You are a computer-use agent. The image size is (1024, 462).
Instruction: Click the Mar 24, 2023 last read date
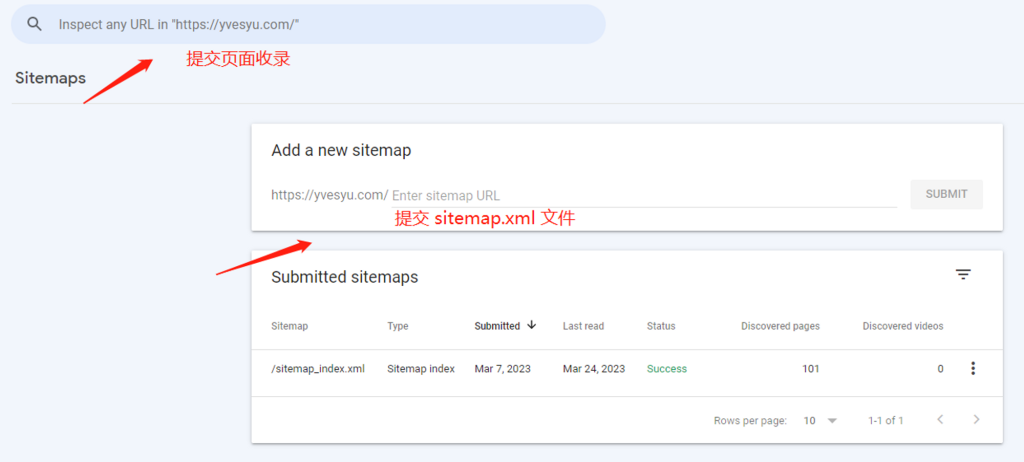[594, 369]
